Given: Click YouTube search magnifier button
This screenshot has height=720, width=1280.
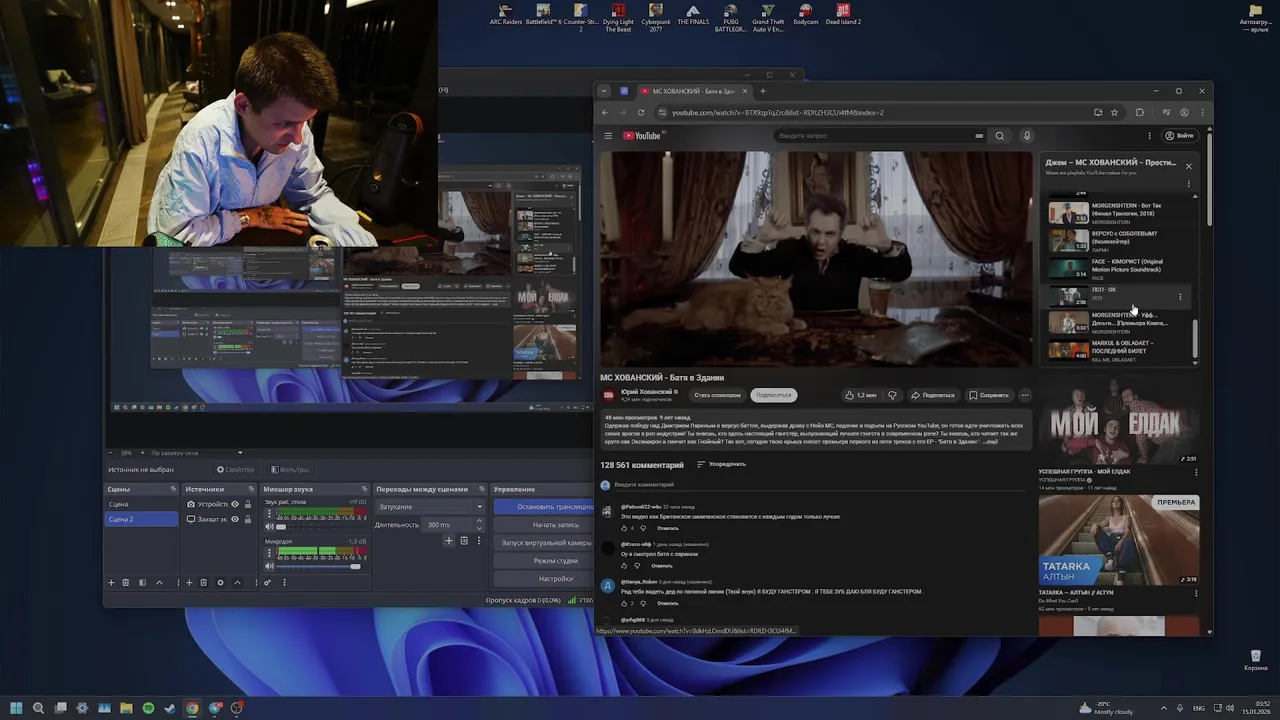Looking at the screenshot, I should click(999, 136).
